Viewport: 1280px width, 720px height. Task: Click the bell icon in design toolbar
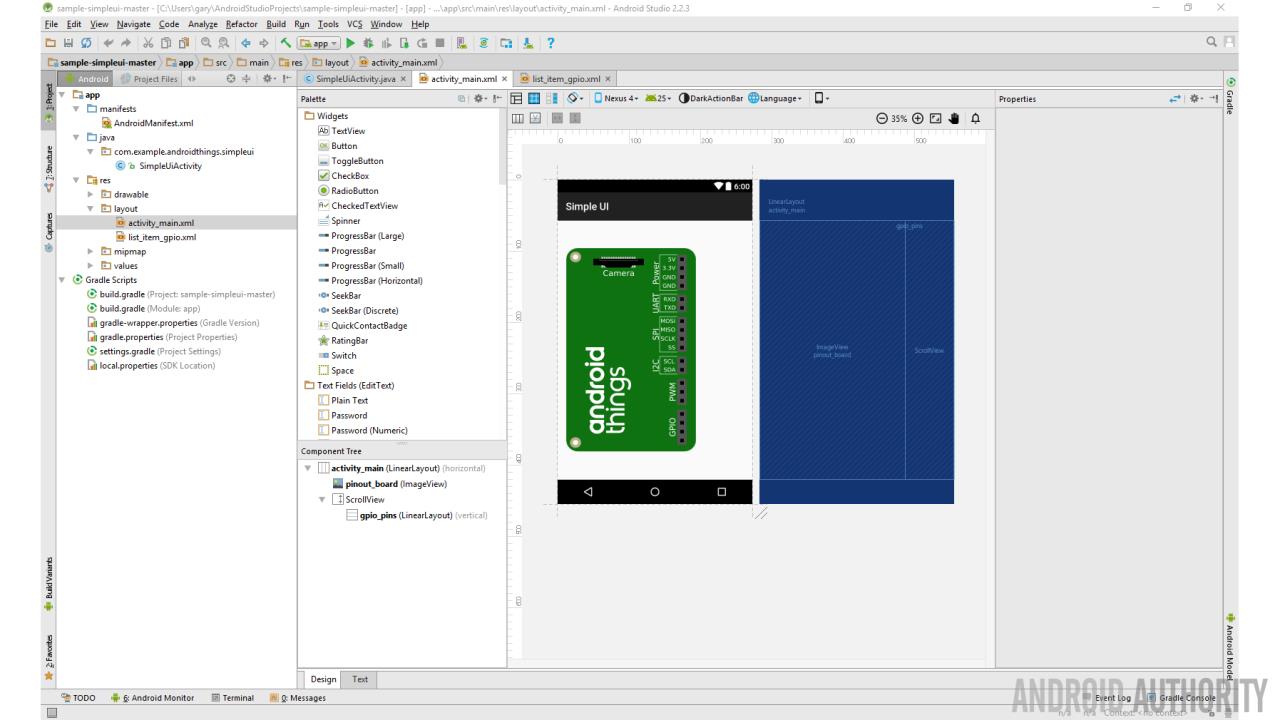pyautogui.click(x=975, y=119)
